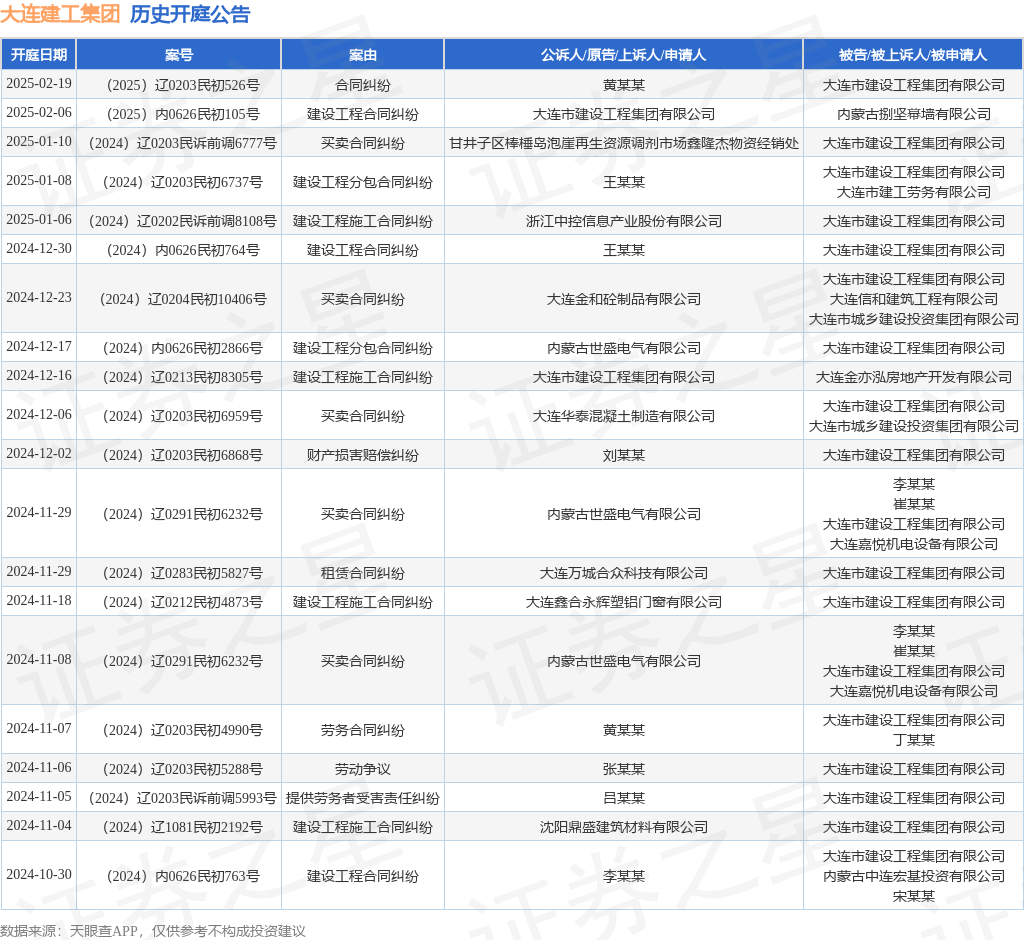This screenshot has width=1024, height=940.
Task: Select case number (2024)辽0203民初6959号
Action: click(x=183, y=416)
